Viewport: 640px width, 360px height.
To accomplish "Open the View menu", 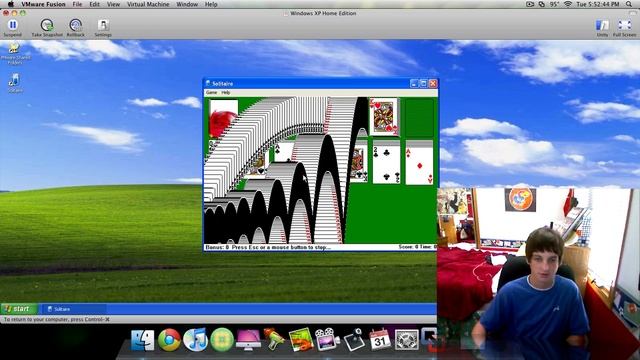I will pyautogui.click(x=113, y=4).
